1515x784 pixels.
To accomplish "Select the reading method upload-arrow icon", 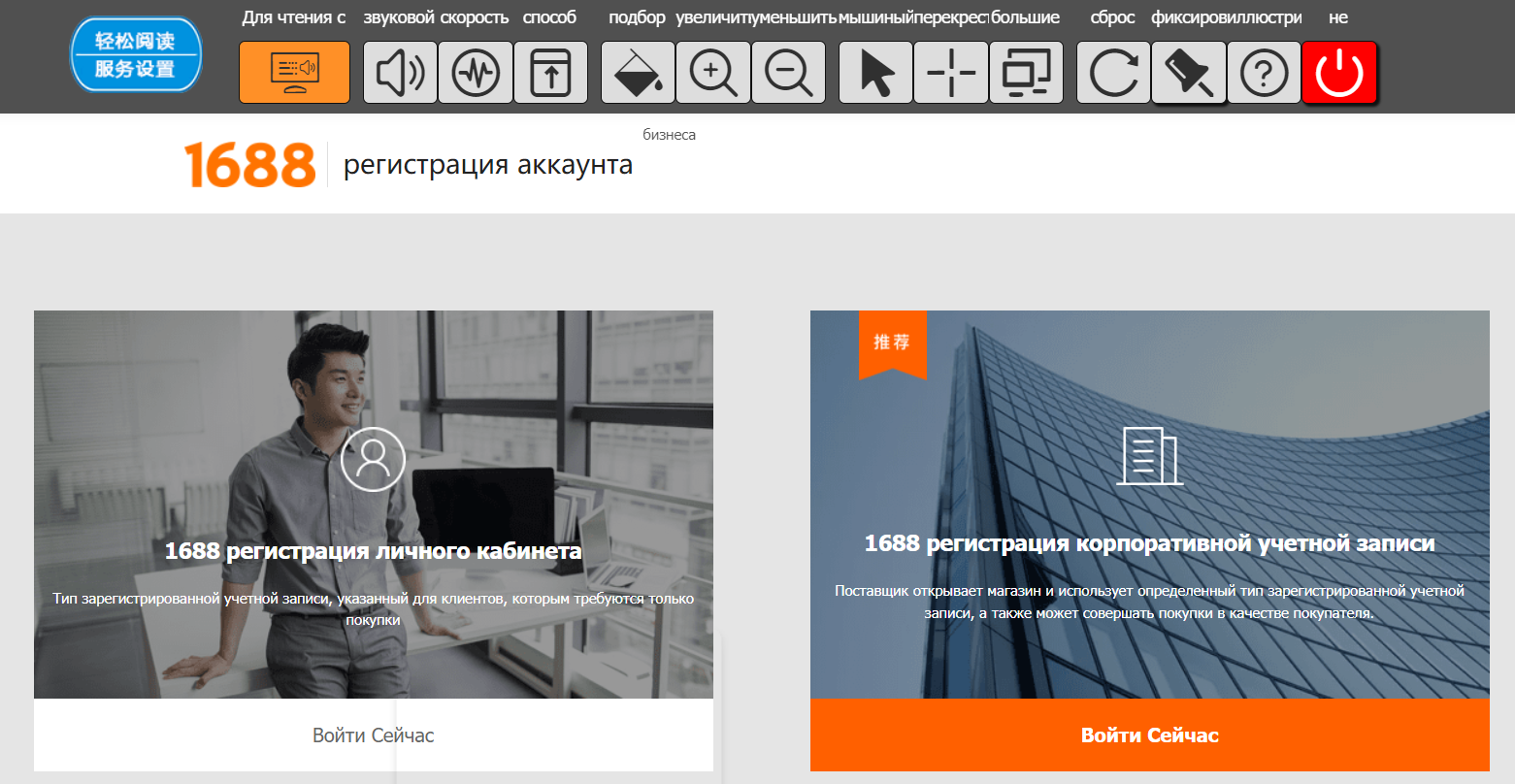I will pyautogui.click(x=550, y=72).
